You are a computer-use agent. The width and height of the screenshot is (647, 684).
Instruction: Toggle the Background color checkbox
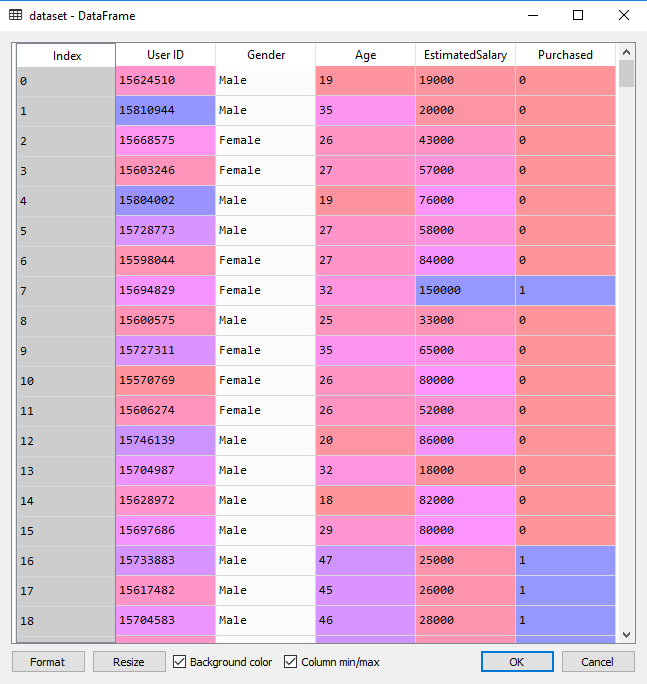tap(180, 662)
